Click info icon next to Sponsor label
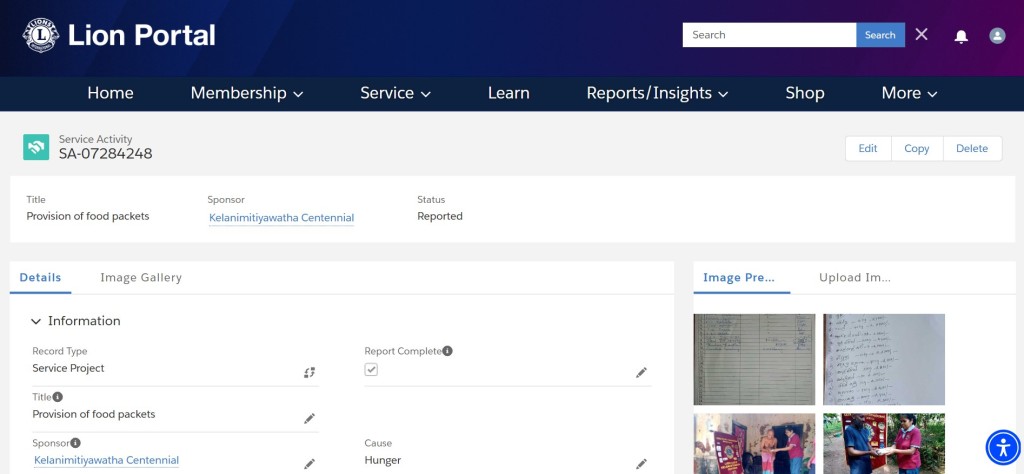The width and height of the screenshot is (1024, 474). (76, 443)
